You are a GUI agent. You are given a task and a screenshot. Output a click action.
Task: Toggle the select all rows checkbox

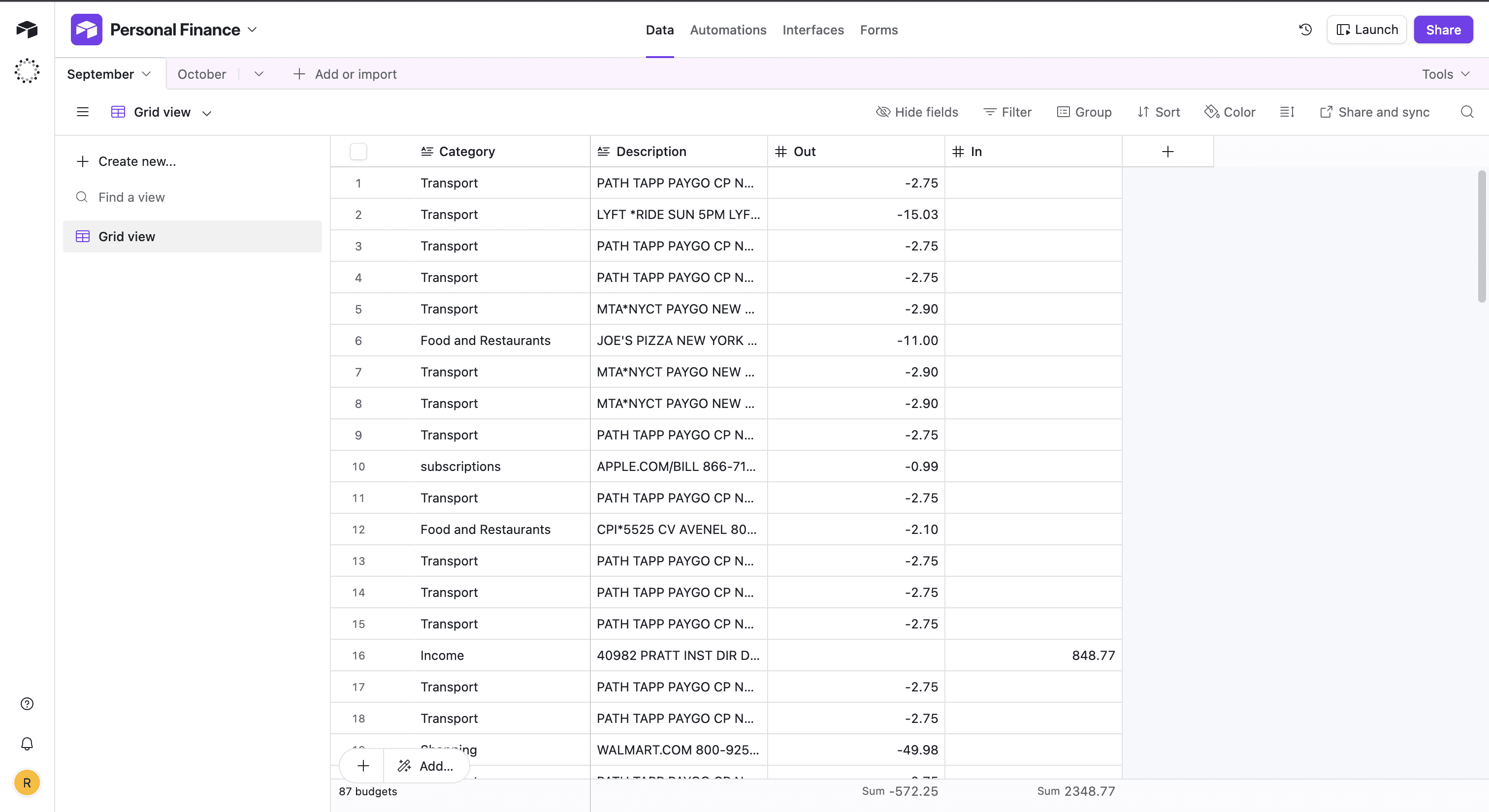358,151
